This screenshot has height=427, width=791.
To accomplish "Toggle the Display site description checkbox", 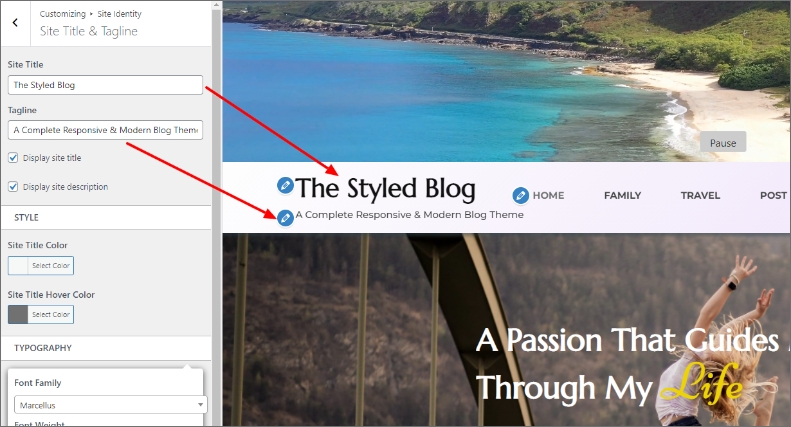I will [13, 187].
